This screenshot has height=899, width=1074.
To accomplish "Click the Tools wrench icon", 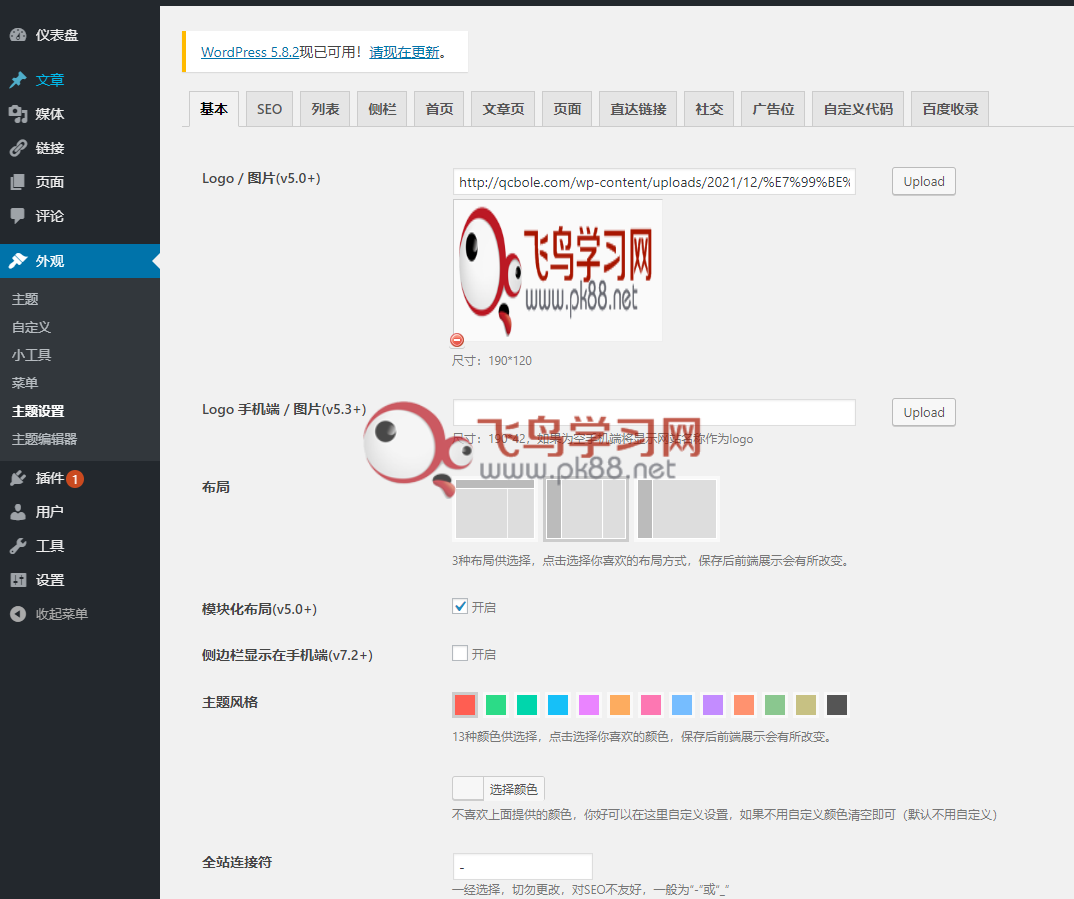I will 18,546.
